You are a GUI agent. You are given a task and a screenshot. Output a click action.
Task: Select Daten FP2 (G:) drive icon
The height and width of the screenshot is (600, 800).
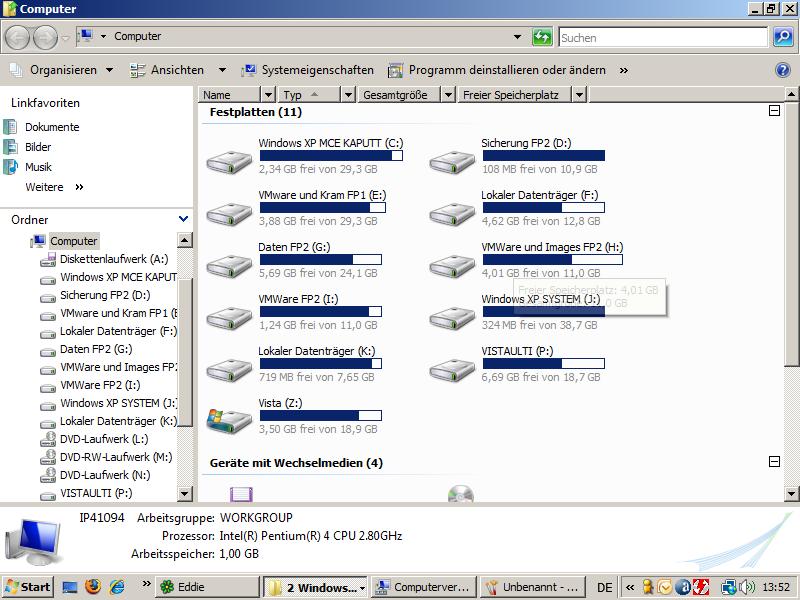229,265
